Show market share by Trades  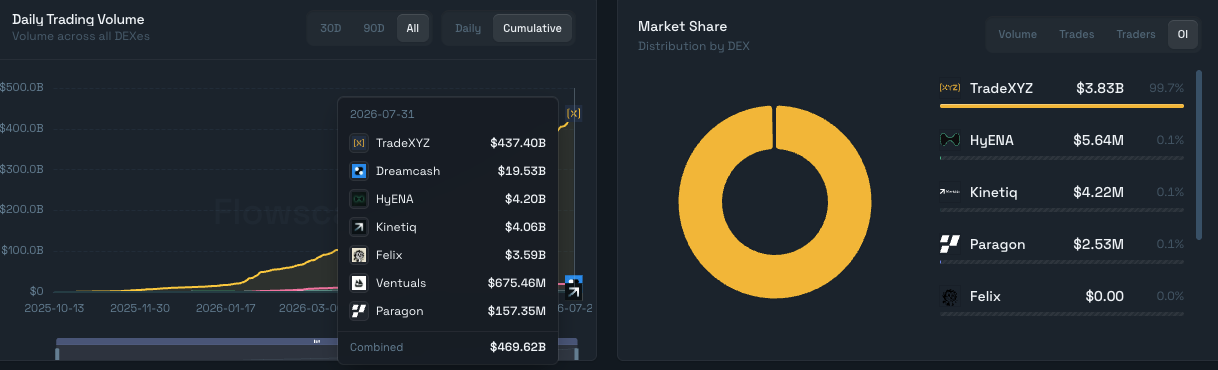[1076, 34]
